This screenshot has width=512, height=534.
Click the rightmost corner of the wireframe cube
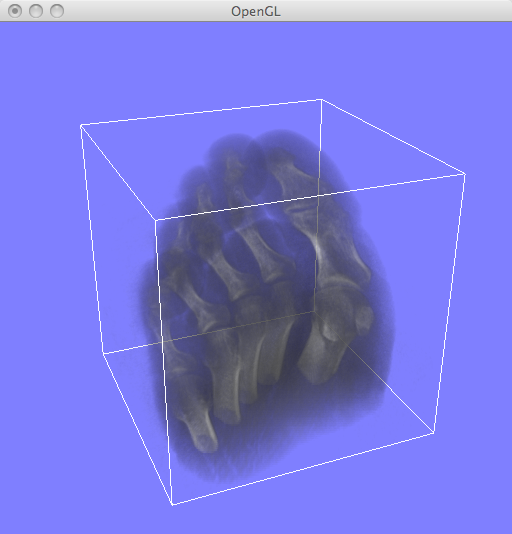coord(465,174)
